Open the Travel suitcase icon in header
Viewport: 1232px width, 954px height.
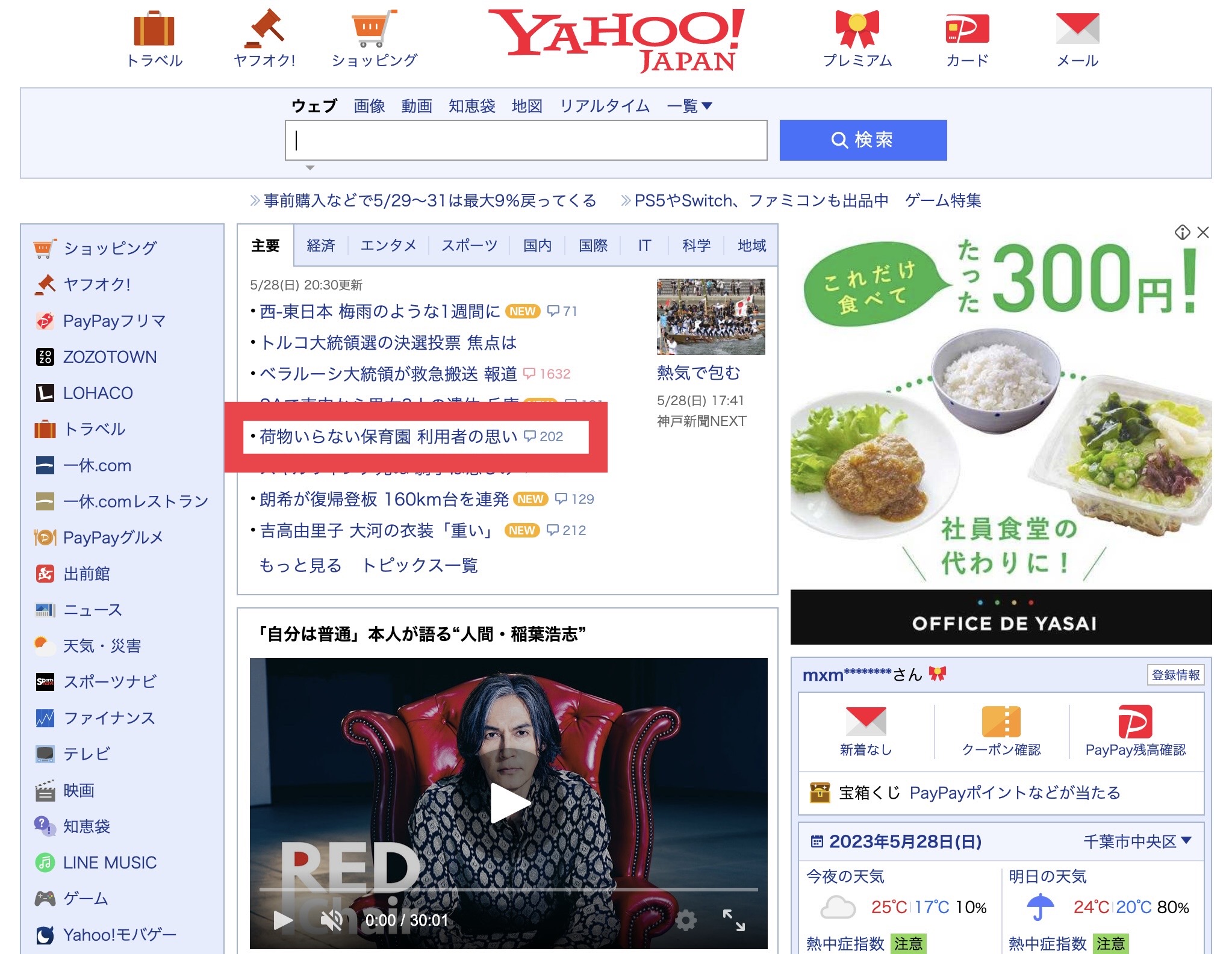[x=154, y=29]
